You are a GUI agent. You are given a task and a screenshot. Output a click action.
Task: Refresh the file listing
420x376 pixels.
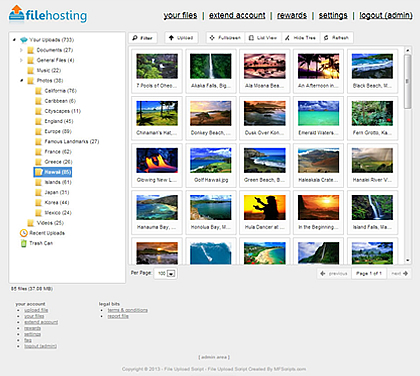[336, 38]
